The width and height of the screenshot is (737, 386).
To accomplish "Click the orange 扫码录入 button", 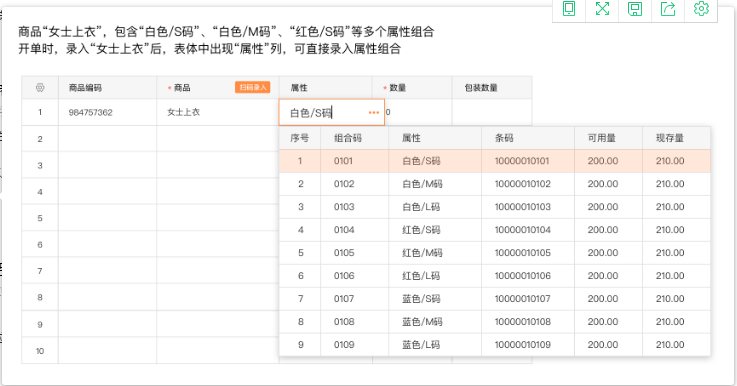I will click(253, 87).
